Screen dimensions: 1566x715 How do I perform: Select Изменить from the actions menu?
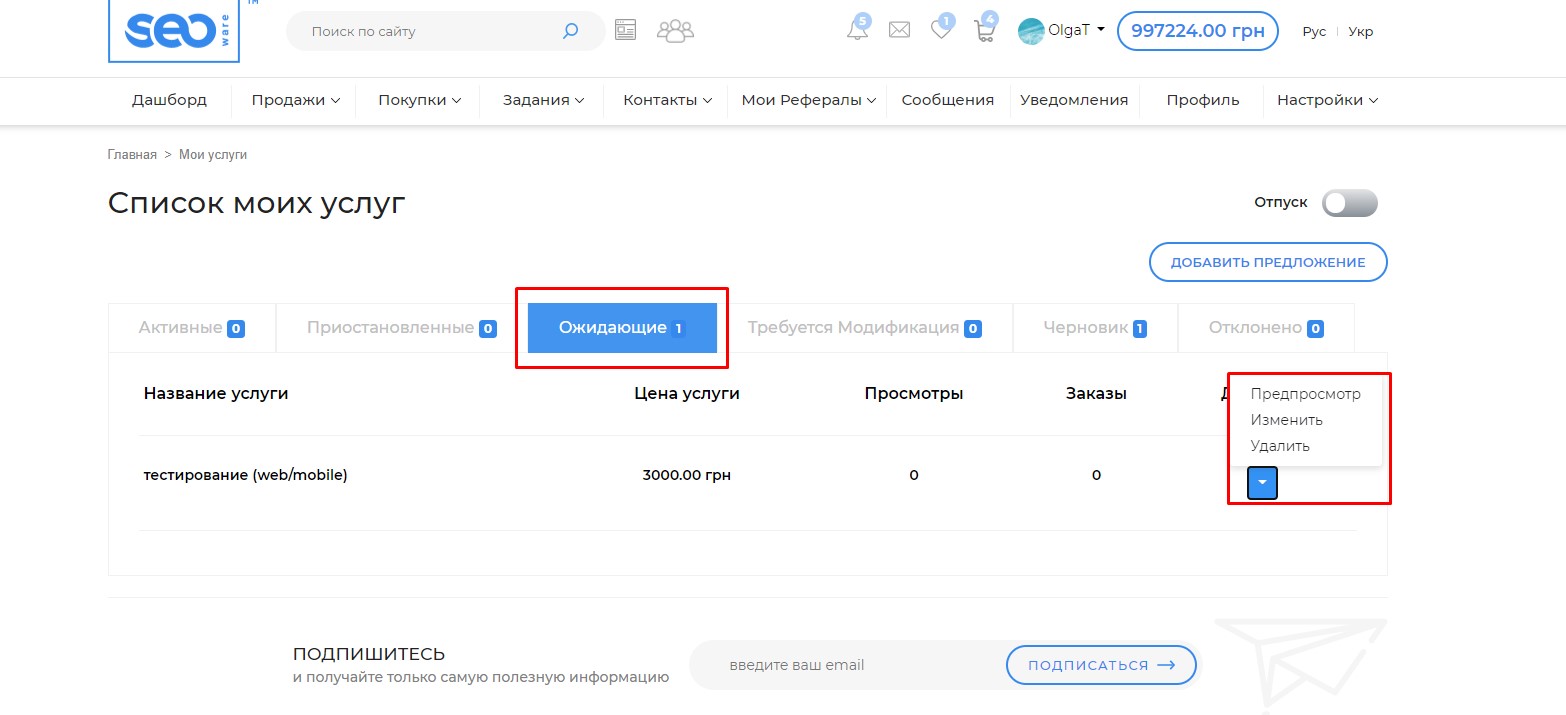tap(1286, 420)
